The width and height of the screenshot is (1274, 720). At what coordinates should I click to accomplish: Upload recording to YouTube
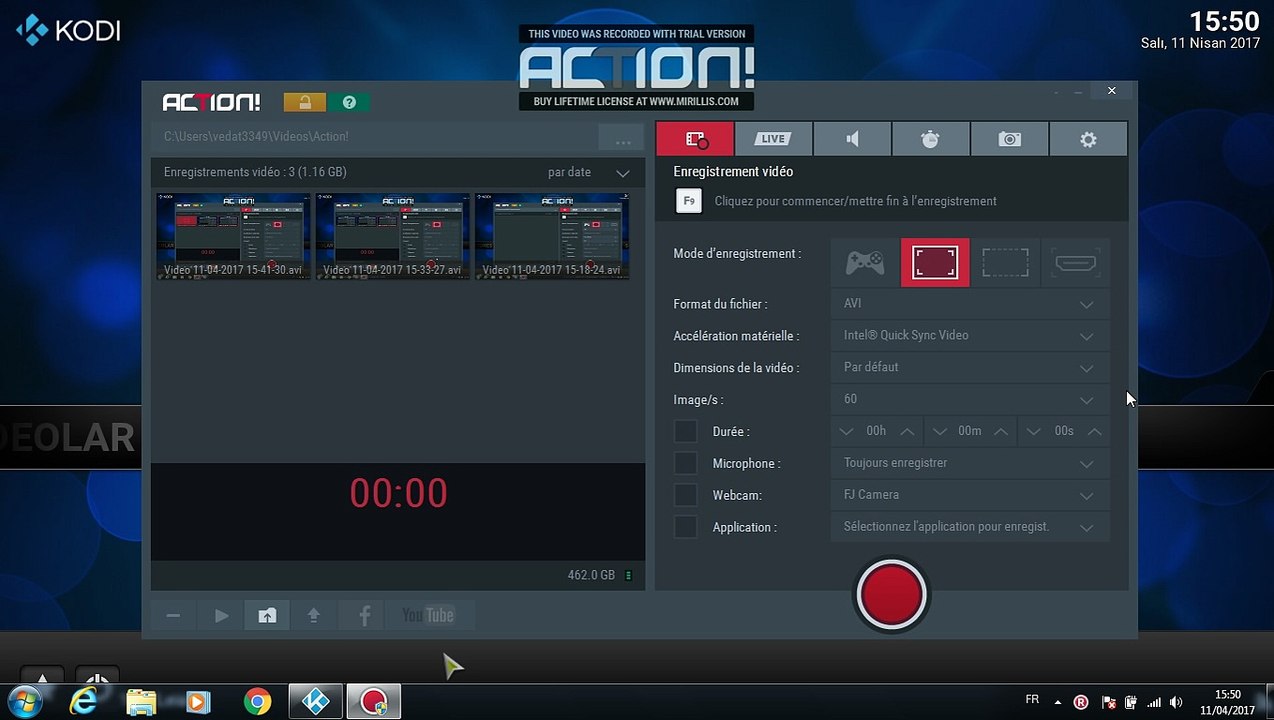click(x=428, y=616)
